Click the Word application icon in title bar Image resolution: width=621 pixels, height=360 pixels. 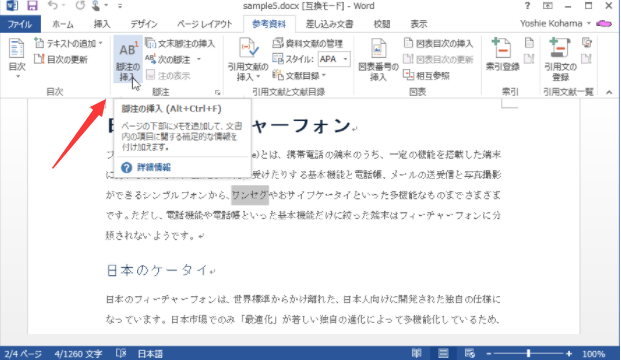click(x=11, y=6)
